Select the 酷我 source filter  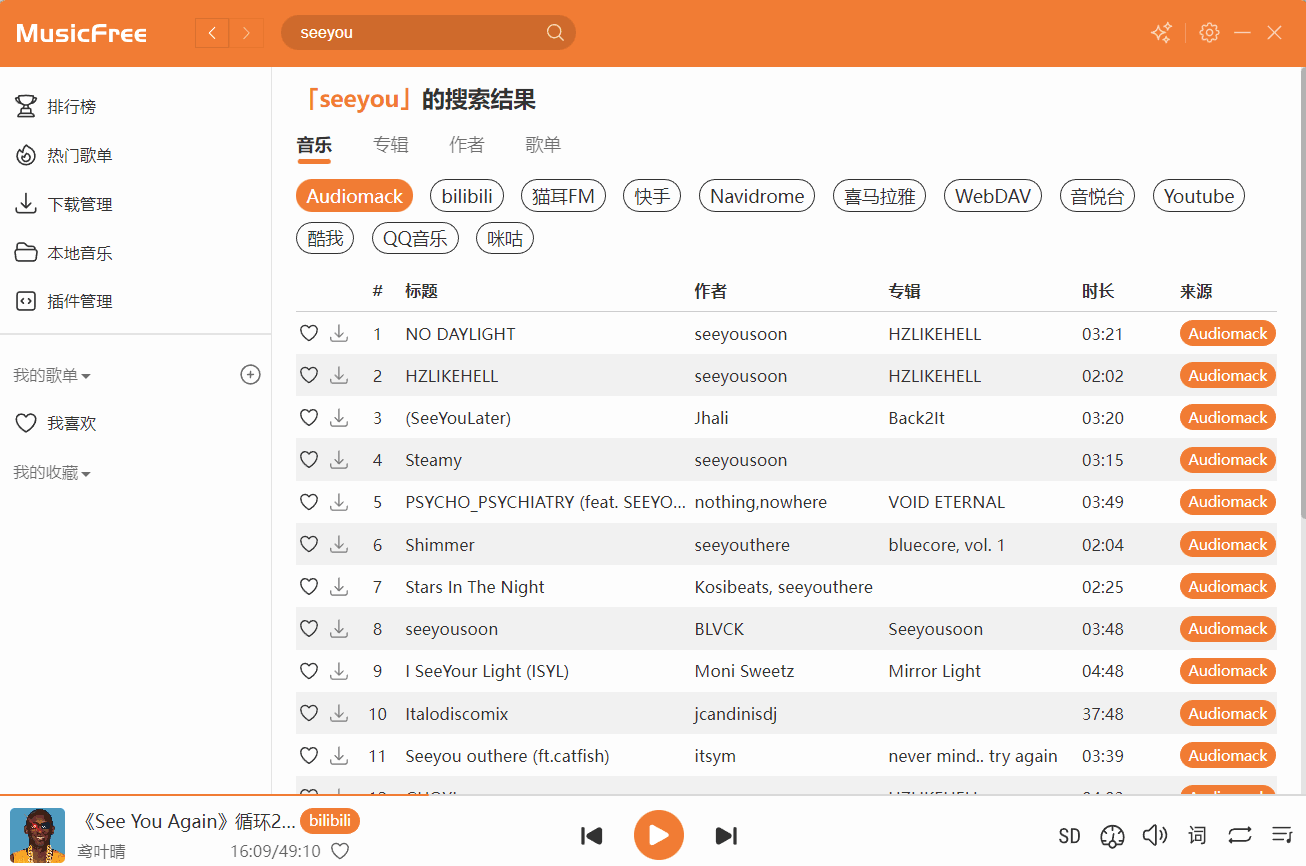[x=325, y=238]
